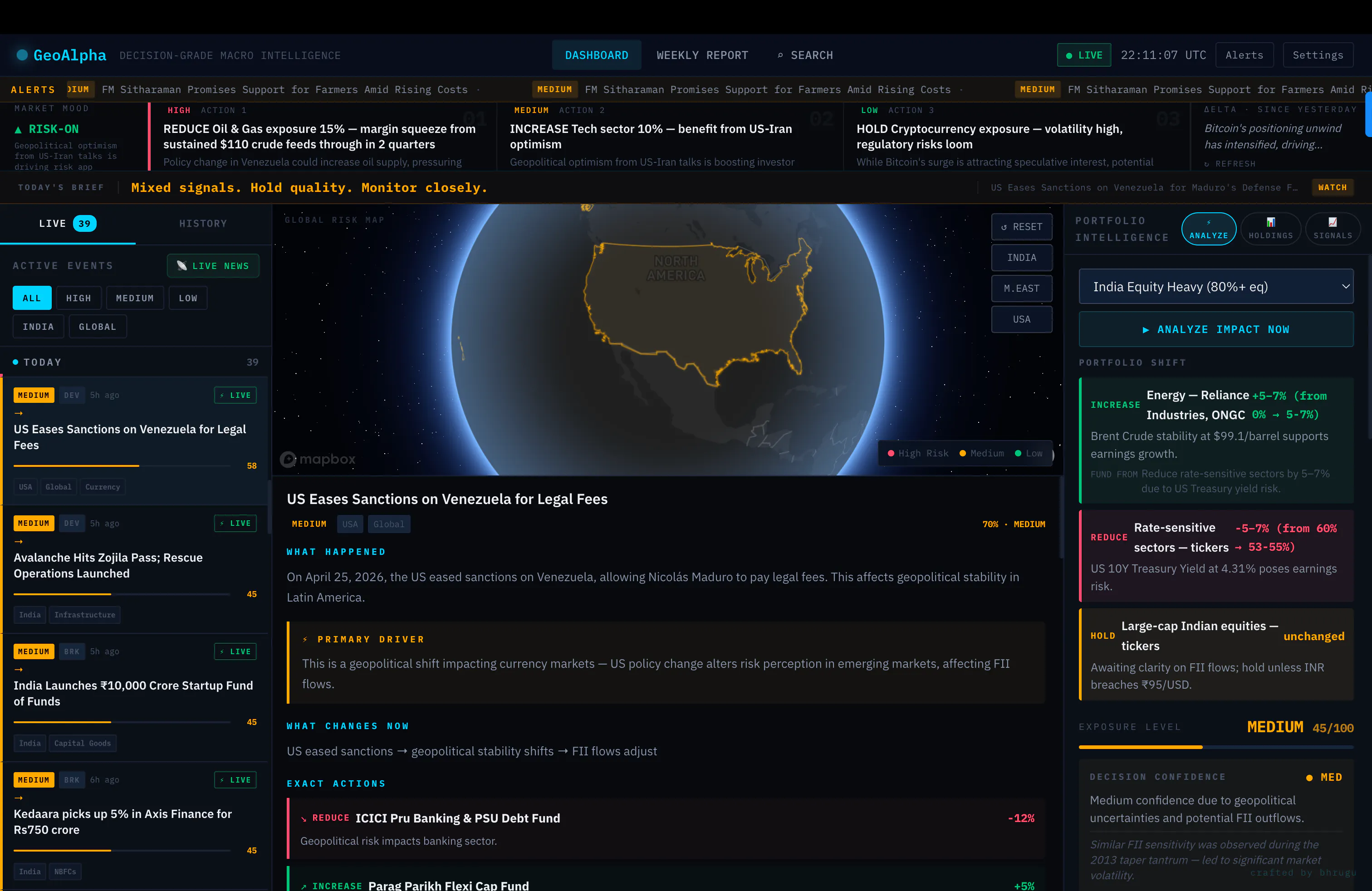Click the score bar on the Kedaara card
Image resolution: width=1372 pixels, height=891 pixels.
click(122, 851)
